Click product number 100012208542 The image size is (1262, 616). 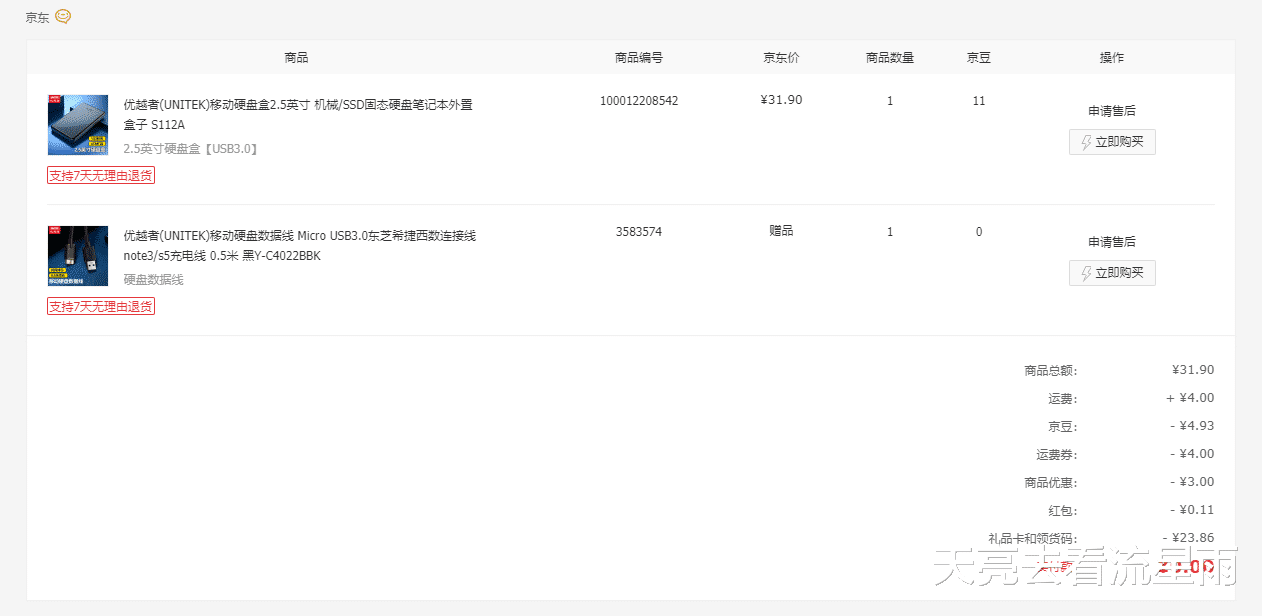(639, 100)
